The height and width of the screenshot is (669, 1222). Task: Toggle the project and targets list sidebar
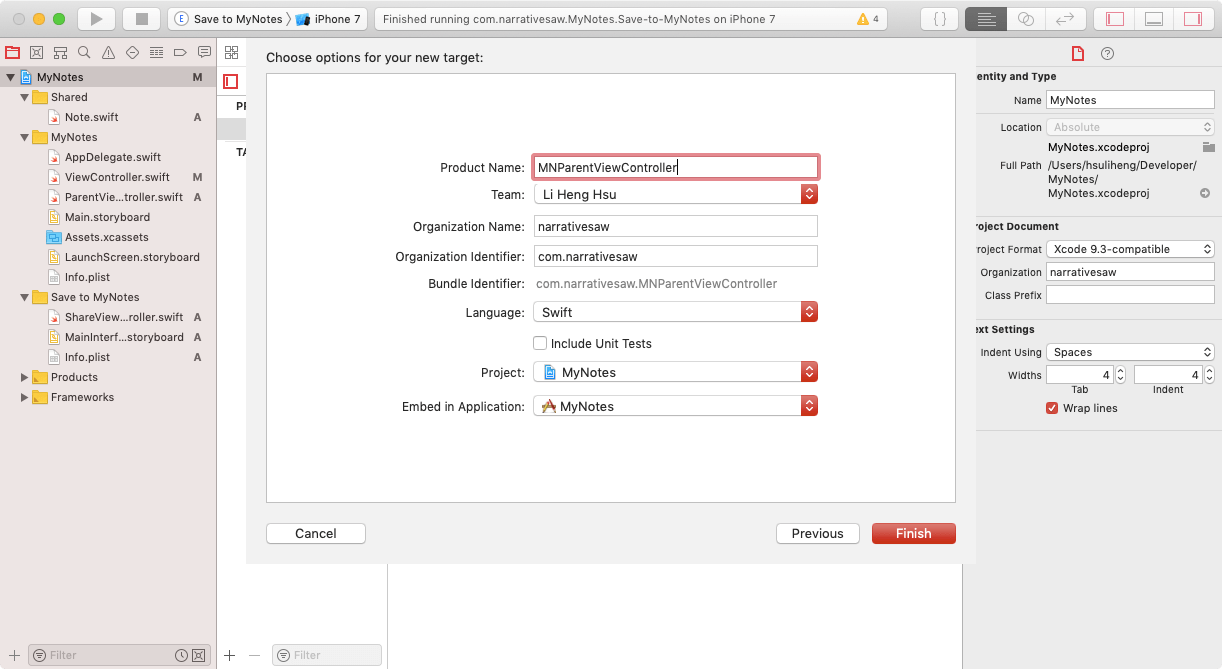[x=231, y=81]
